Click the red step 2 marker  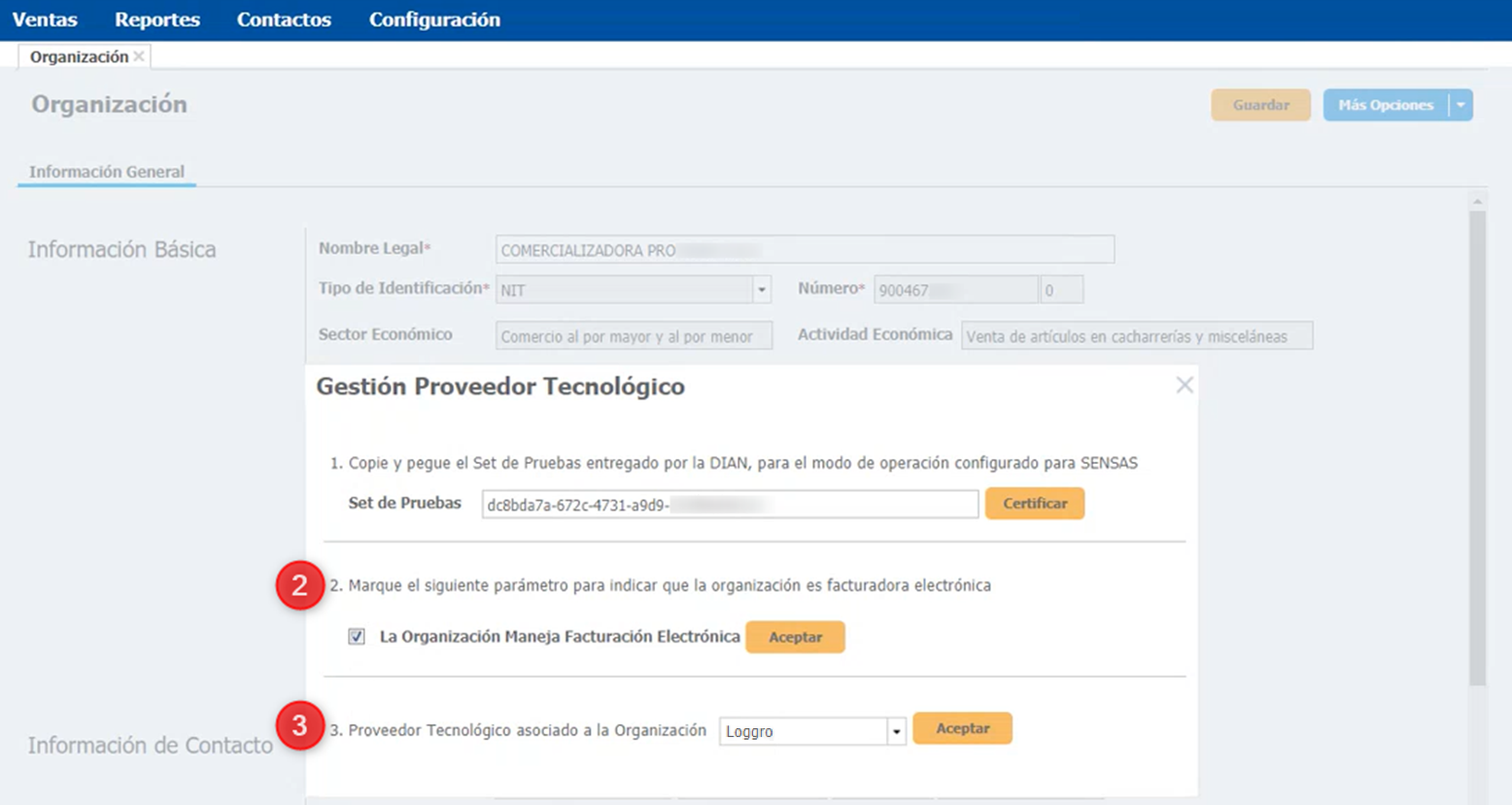(x=300, y=585)
